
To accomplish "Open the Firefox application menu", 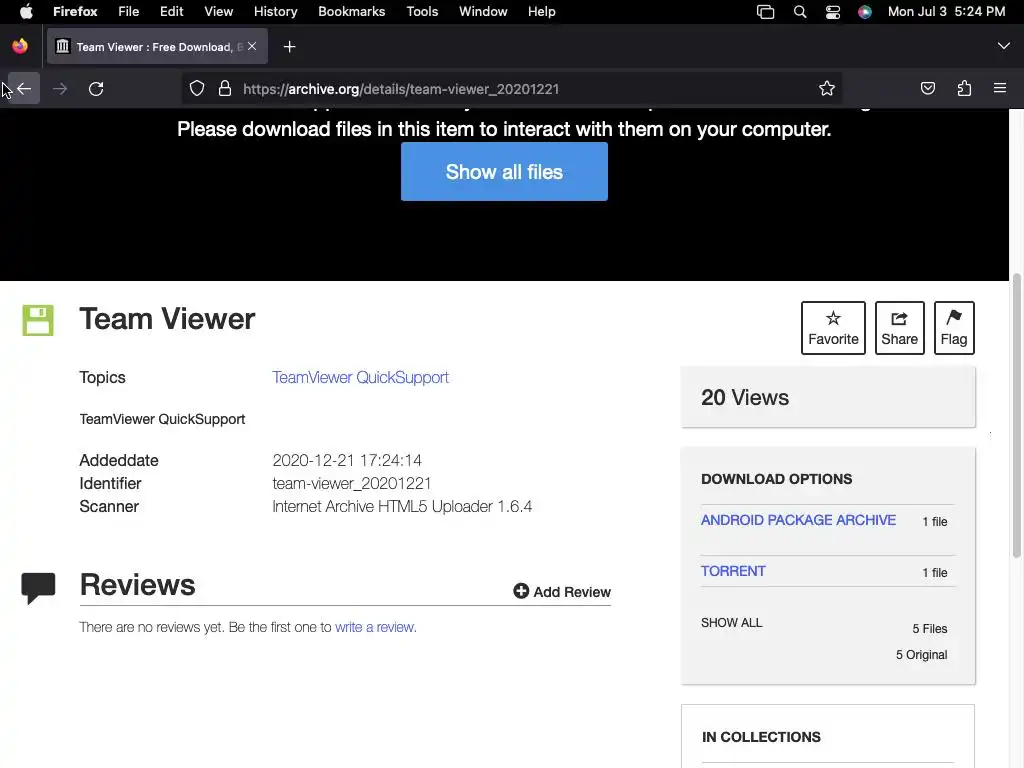I will tap(75, 11).
